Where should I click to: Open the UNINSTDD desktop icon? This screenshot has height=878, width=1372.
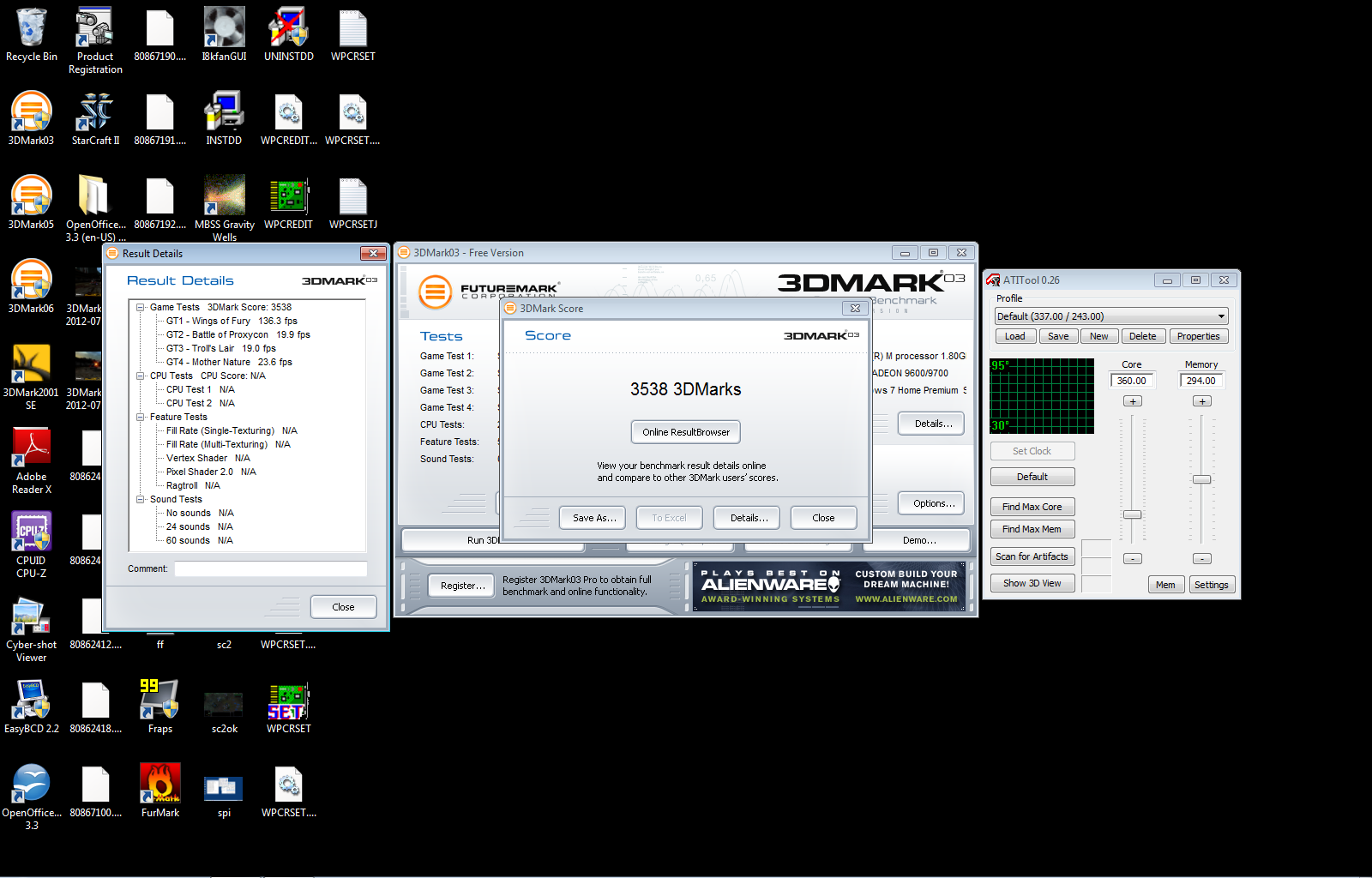point(288,35)
